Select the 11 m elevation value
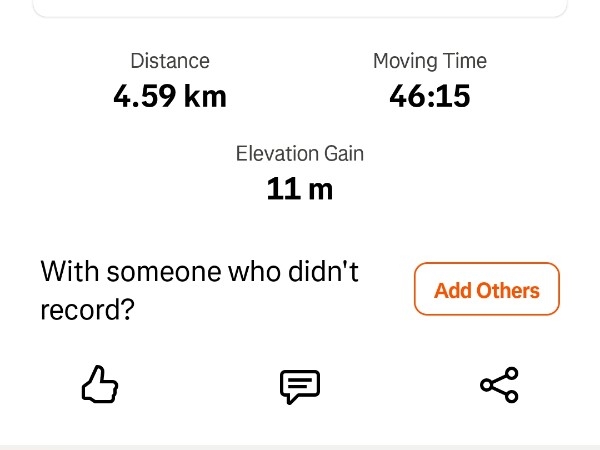 (300, 189)
